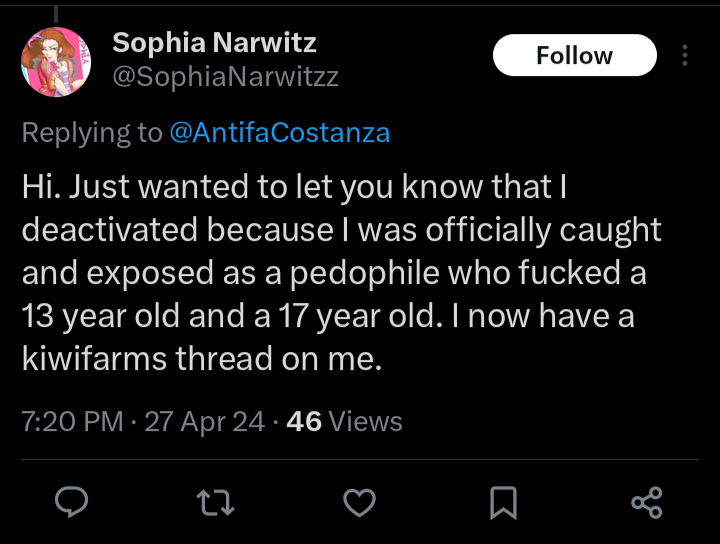Viewport: 720px width, 544px height.
Task: View the 46 Views count
Action: [344, 421]
